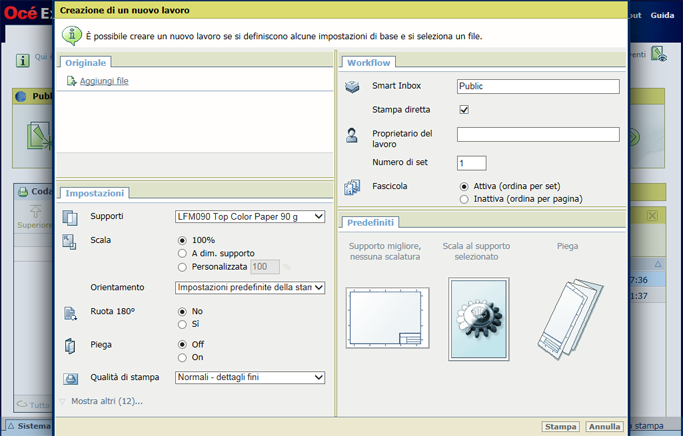Click the custom scale percentage field
Screen dimensions: 683x436
(265, 267)
